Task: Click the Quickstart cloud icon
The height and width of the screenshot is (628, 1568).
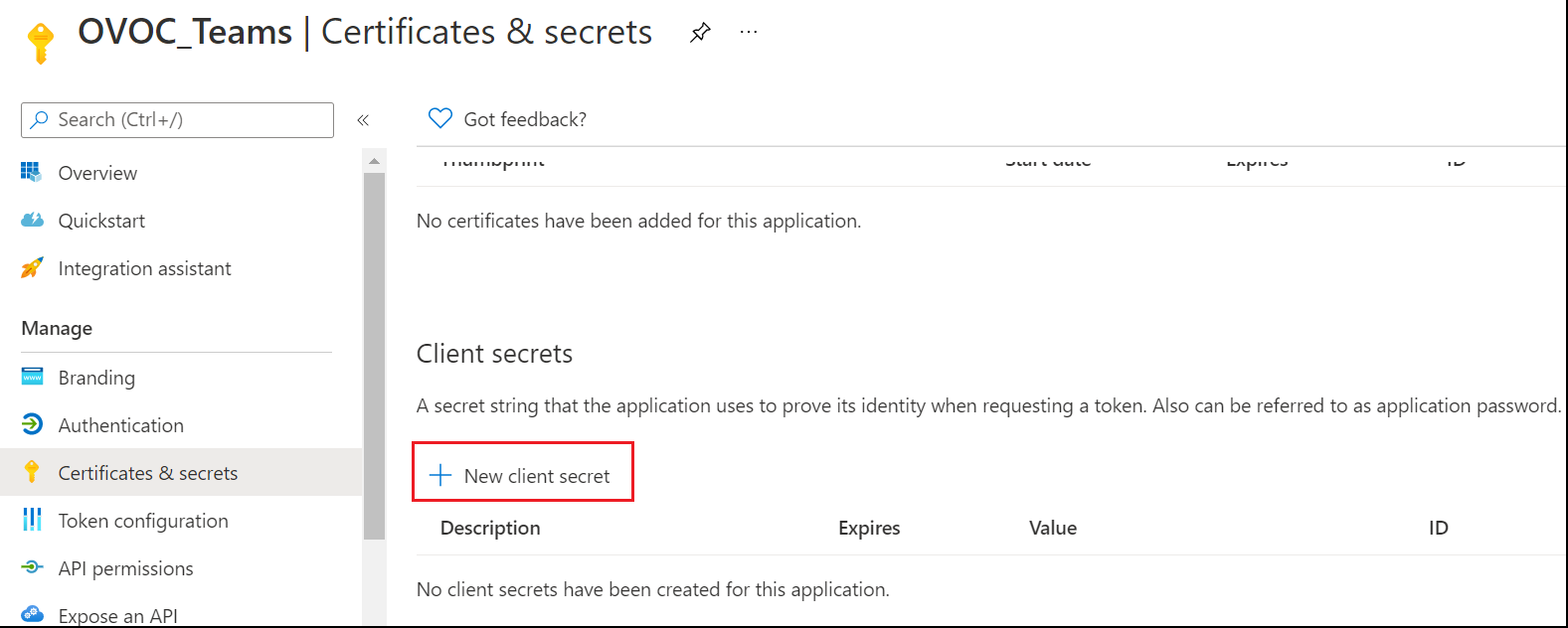Action: tap(32, 220)
